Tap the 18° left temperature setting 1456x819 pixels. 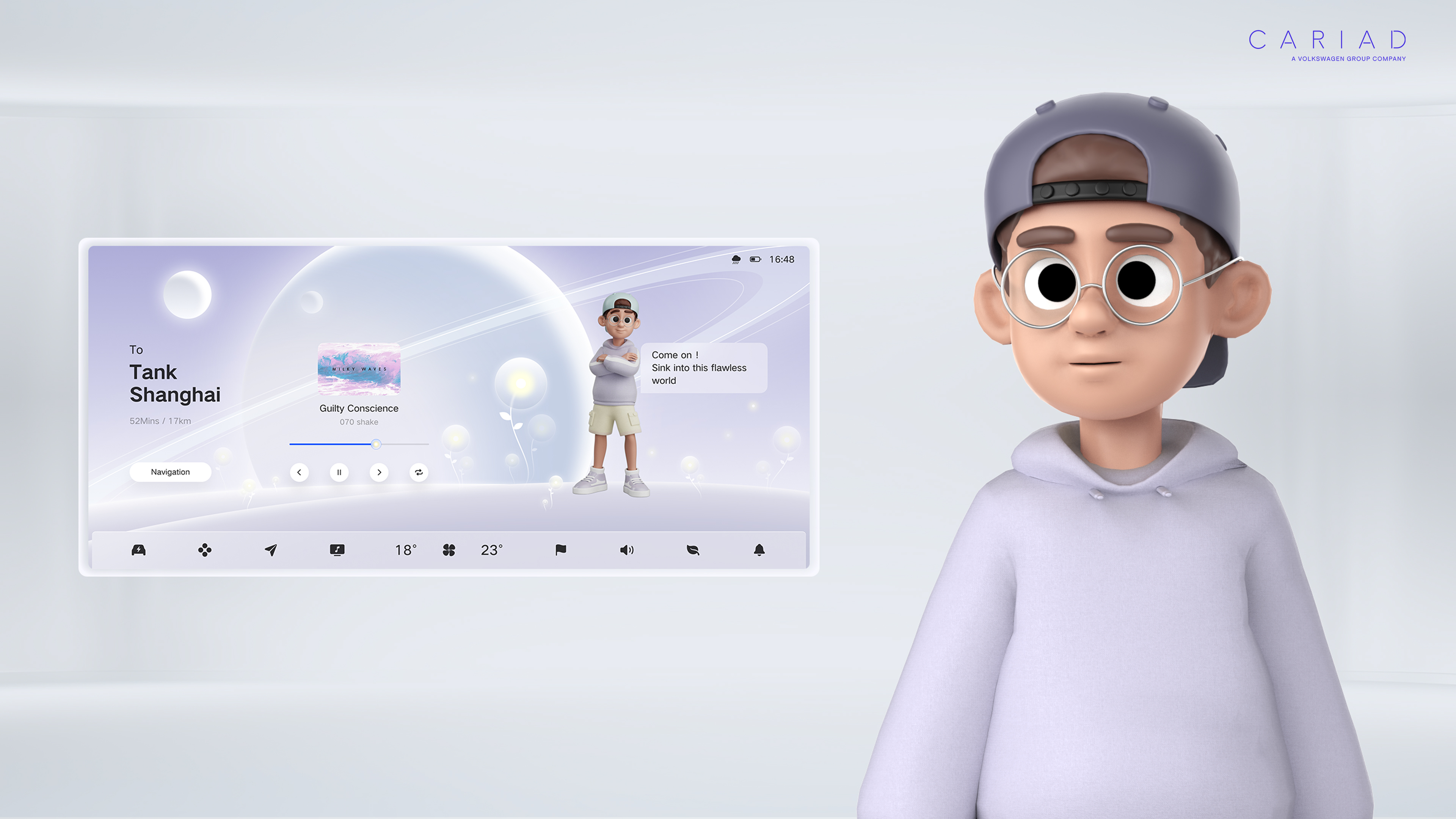coord(405,550)
